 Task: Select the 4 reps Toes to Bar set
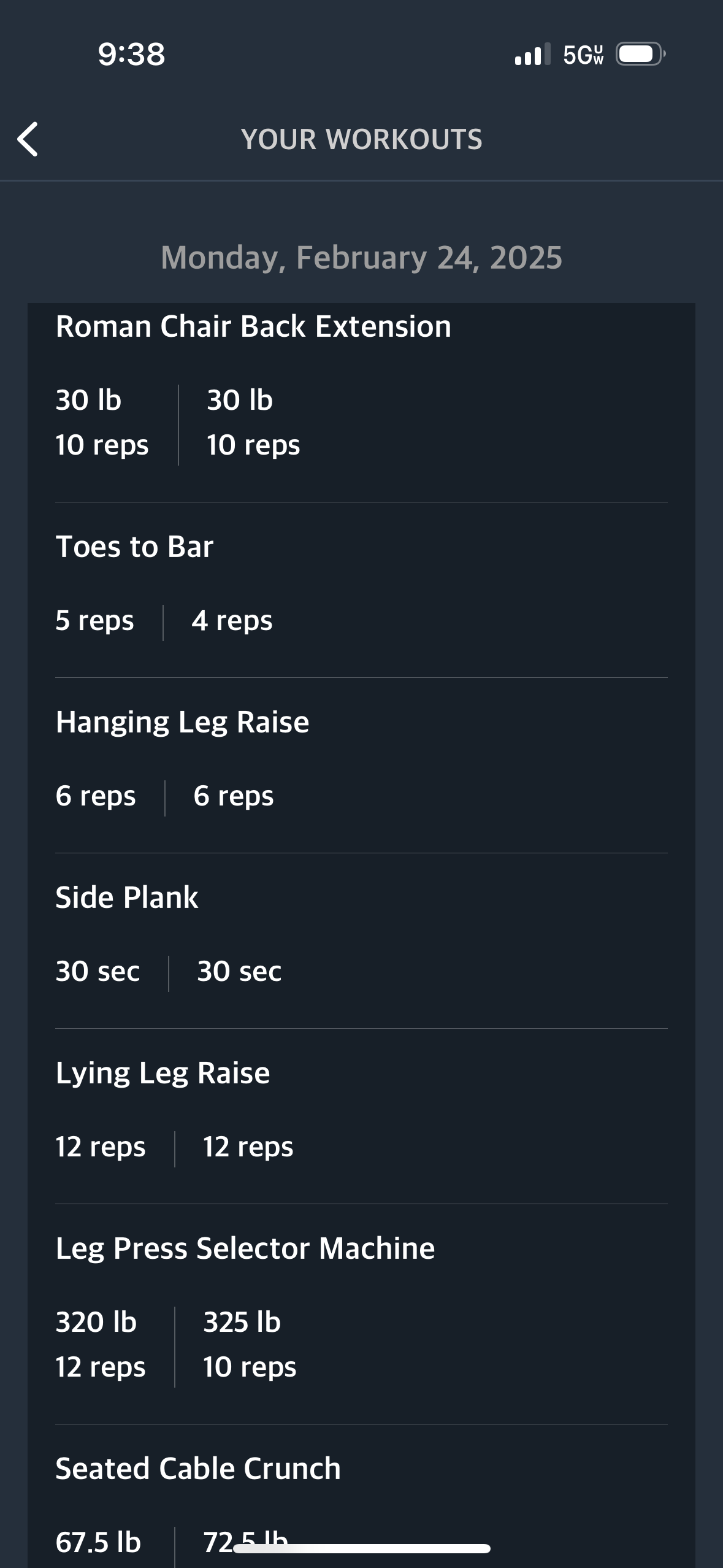pos(232,620)
